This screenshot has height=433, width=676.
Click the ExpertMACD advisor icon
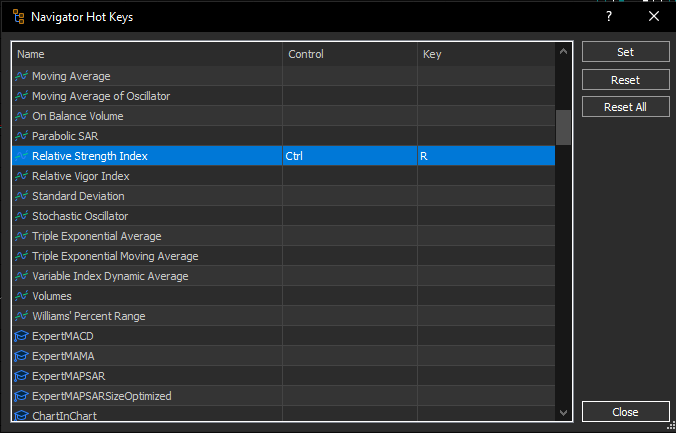(20, 336)
